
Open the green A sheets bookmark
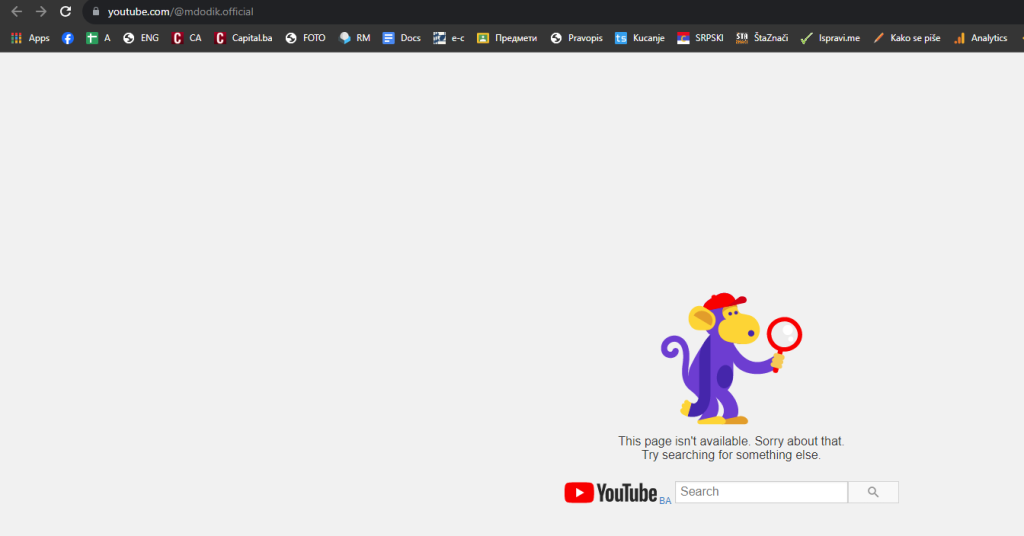pos(98,38)
